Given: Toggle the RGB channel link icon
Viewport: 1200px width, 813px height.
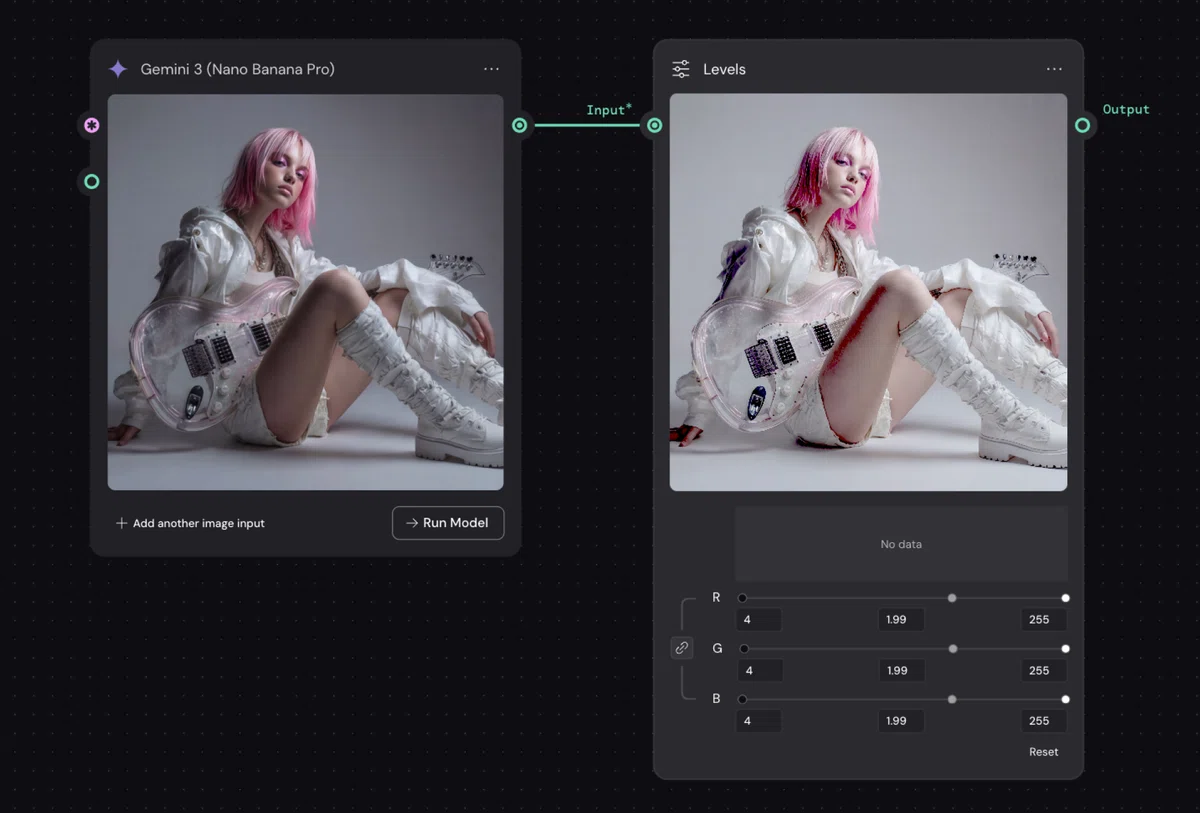Looking at the screenshot, I should (x=682, y=648).
